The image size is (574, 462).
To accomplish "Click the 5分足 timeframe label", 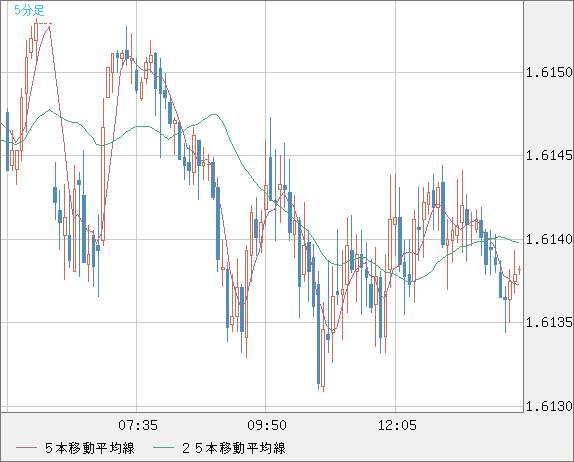I will [29, 10].
